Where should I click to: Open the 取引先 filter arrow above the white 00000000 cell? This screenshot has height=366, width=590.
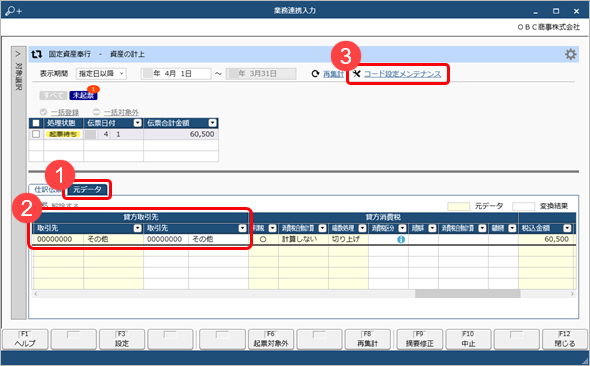tap(242, 228)
